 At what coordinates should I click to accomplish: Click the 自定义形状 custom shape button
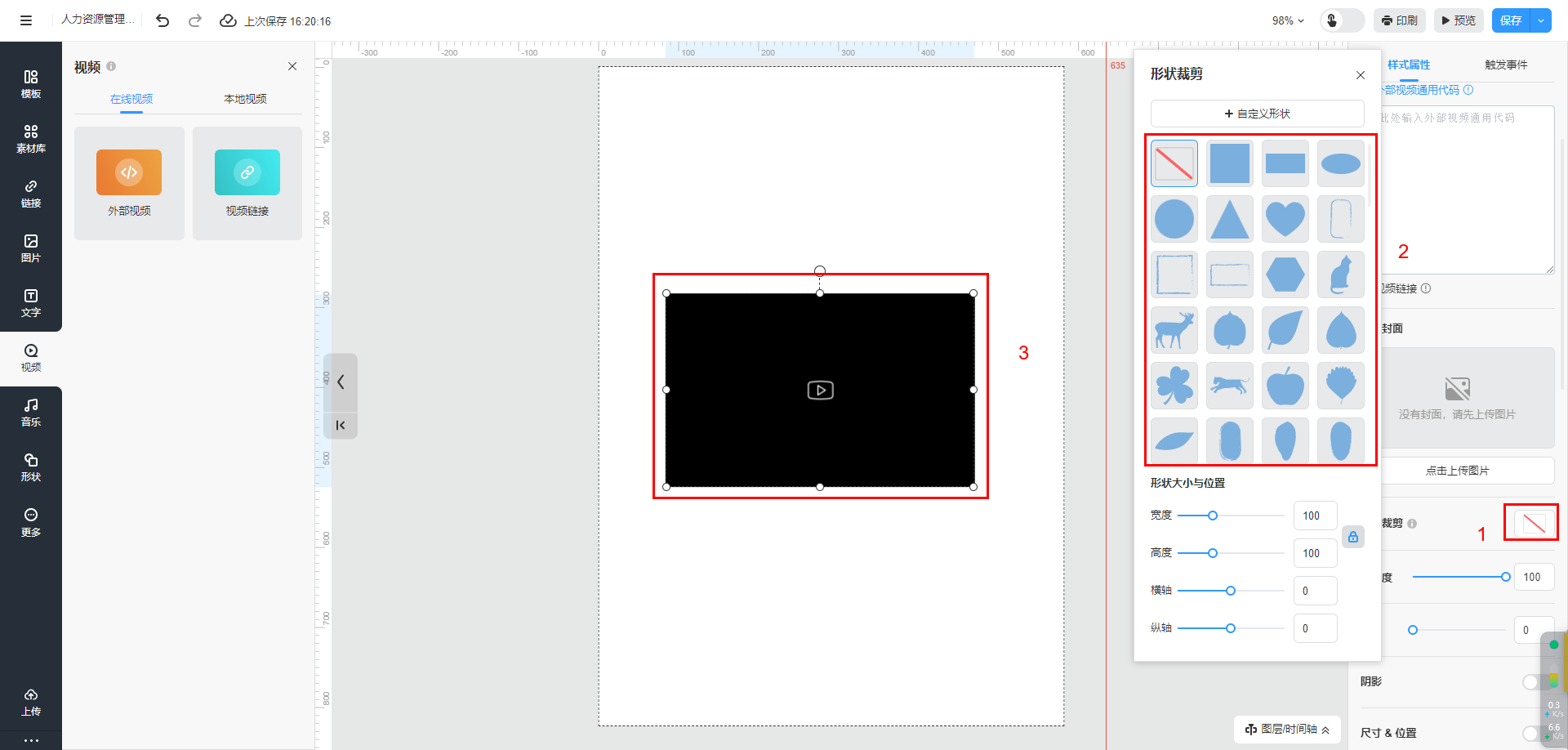(1257, 114)
